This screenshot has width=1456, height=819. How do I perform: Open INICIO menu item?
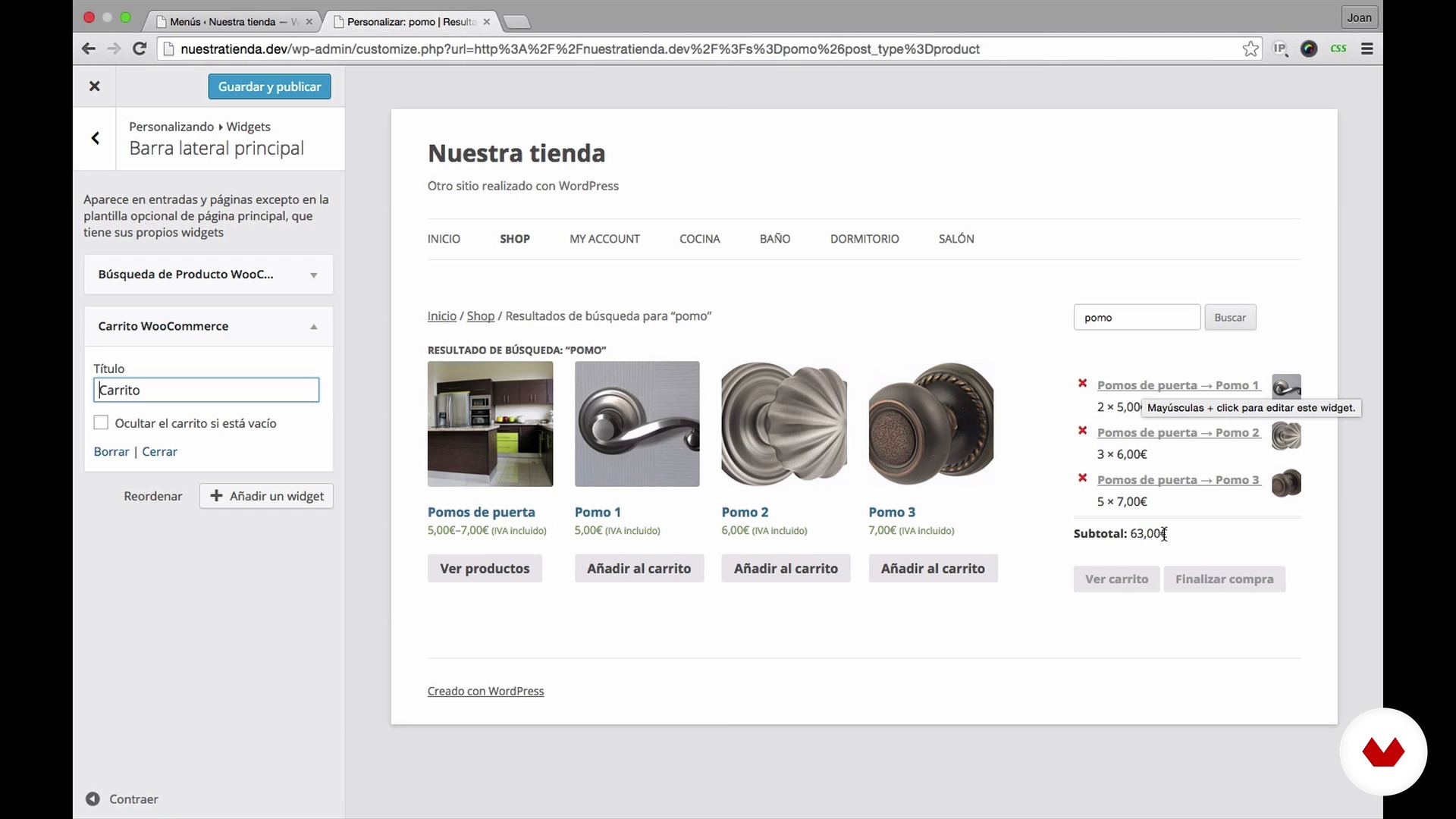444,239
